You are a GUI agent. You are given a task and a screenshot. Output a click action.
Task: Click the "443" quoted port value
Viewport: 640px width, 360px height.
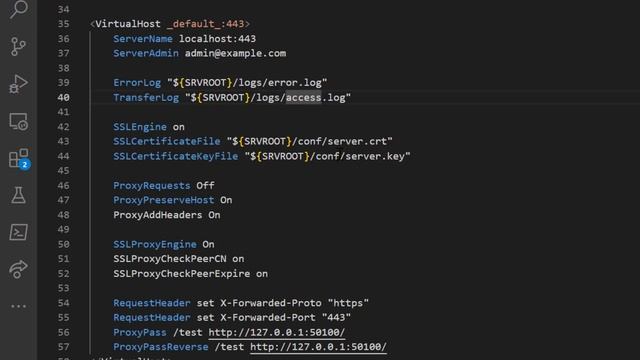(x=337, y=318)
